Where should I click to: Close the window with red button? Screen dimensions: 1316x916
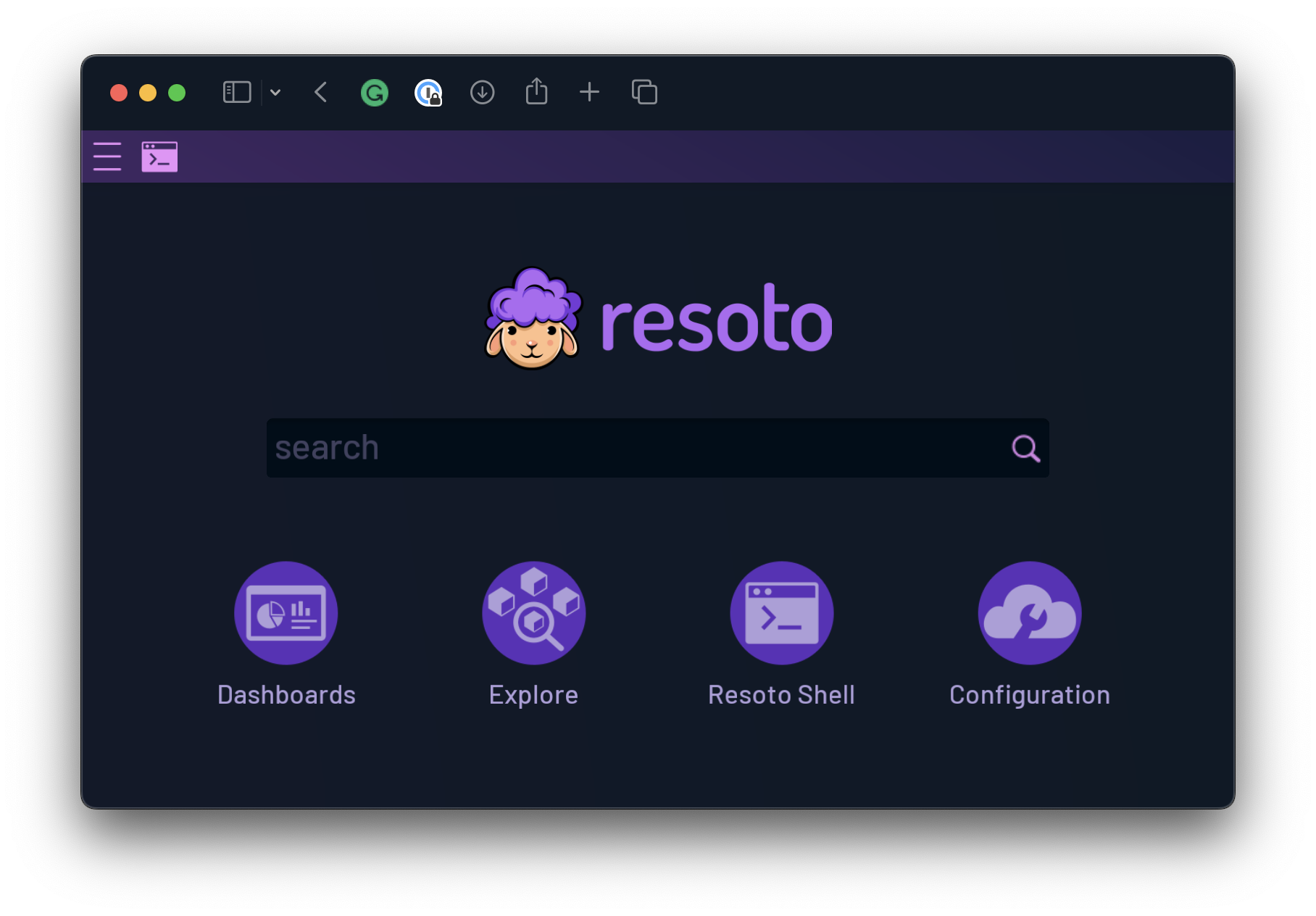point(119,93)
